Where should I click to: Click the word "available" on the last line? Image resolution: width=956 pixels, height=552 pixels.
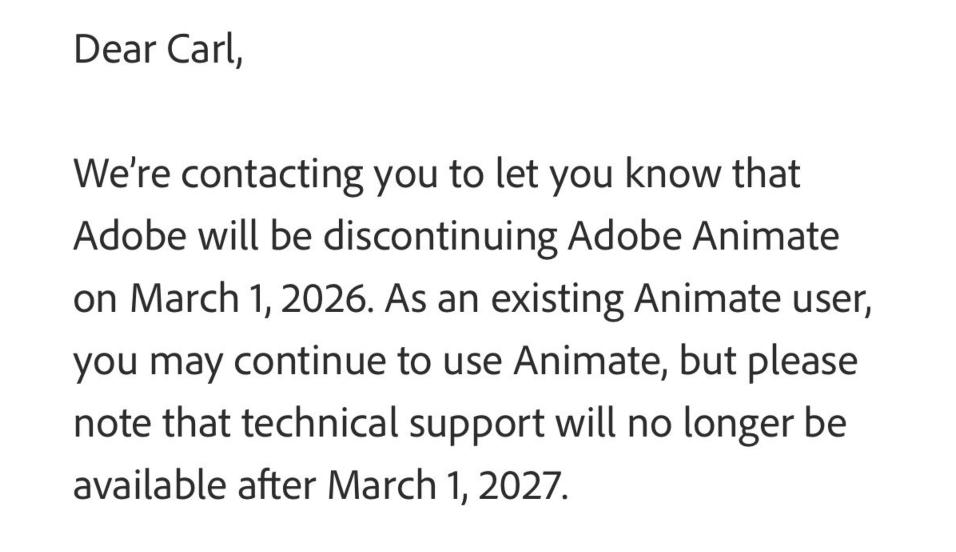click(x=149, y=486)
